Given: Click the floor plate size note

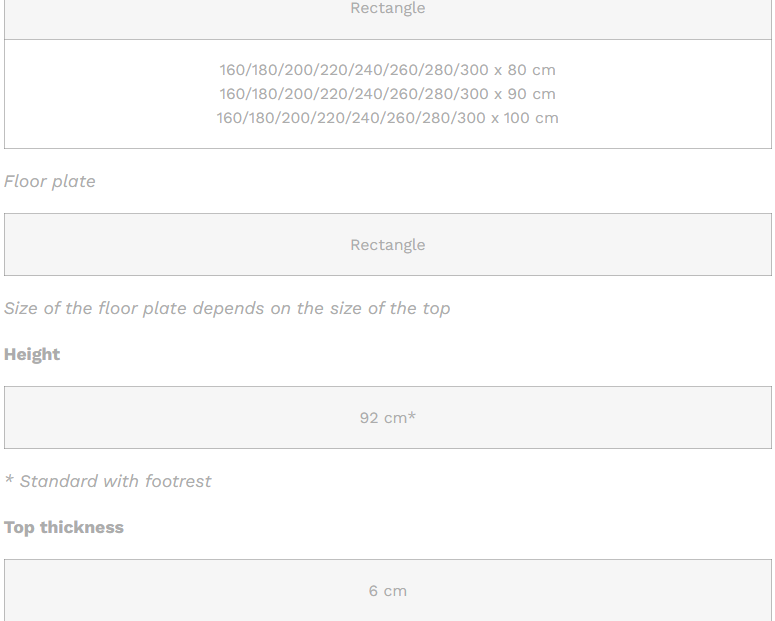Looking at the screenshot, I should pos(227,309).
